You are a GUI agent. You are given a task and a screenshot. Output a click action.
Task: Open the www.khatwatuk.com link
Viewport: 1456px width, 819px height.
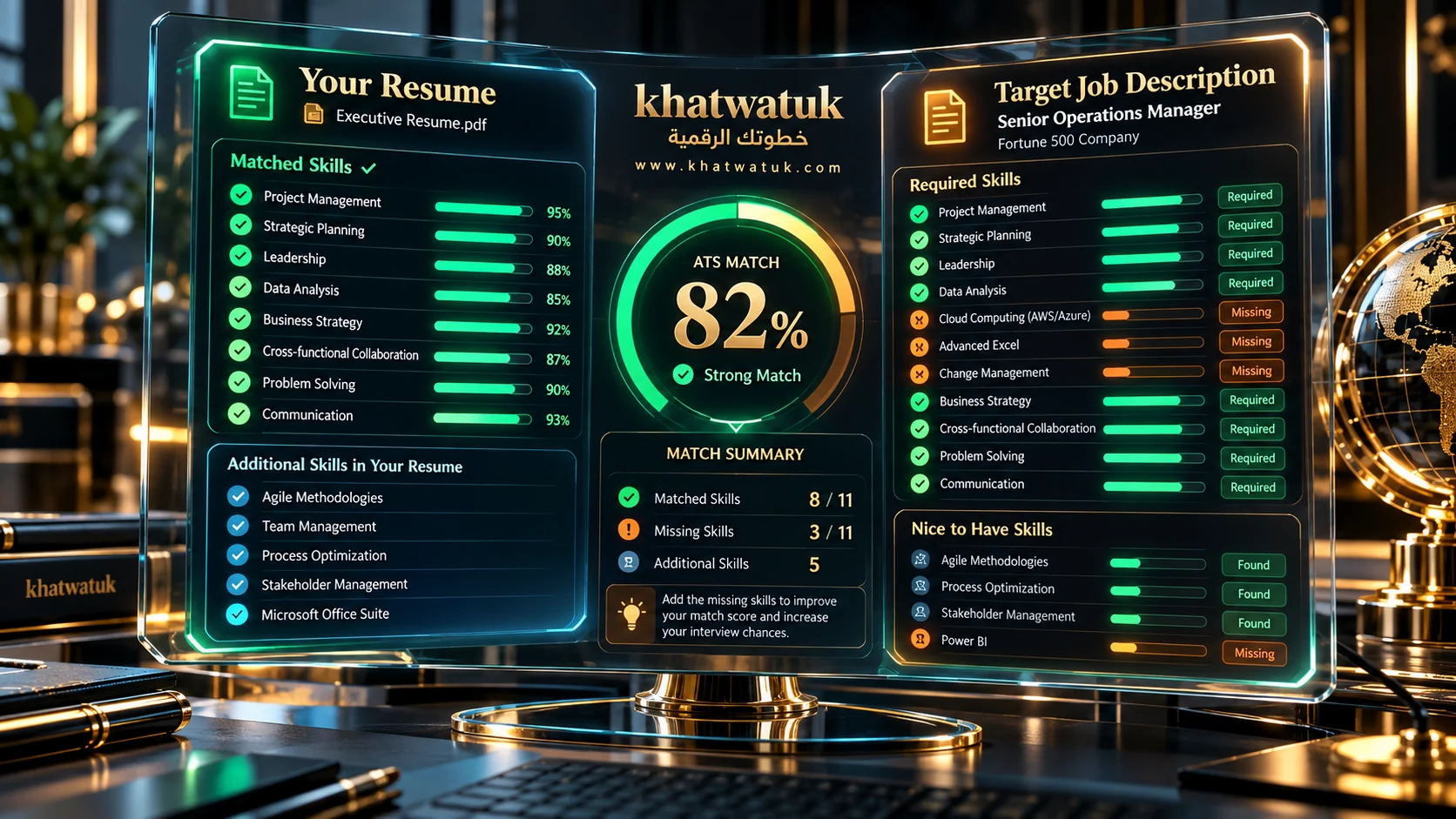click(x=738, y=166)
